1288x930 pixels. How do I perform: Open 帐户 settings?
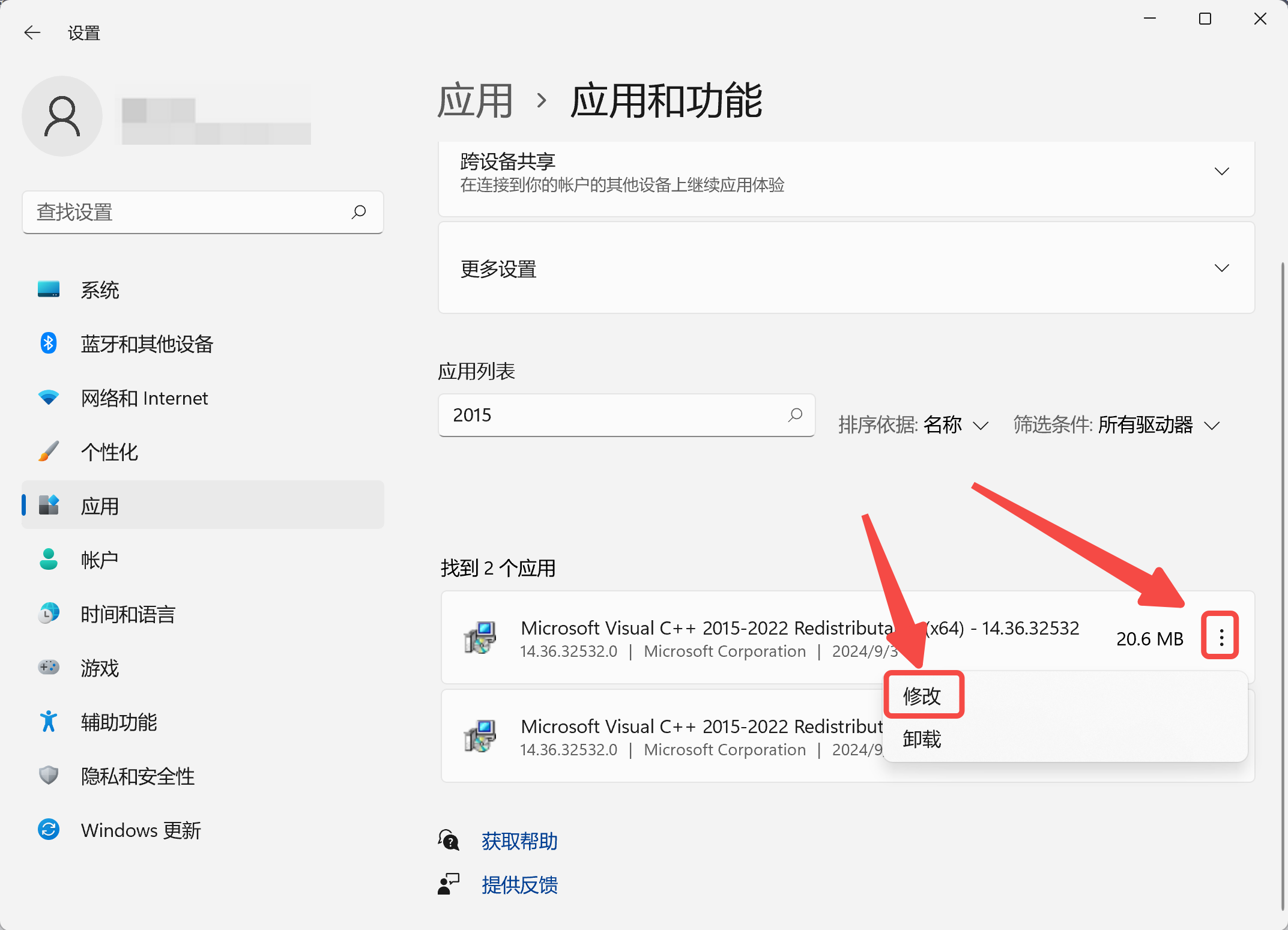[x=203, y=560]
